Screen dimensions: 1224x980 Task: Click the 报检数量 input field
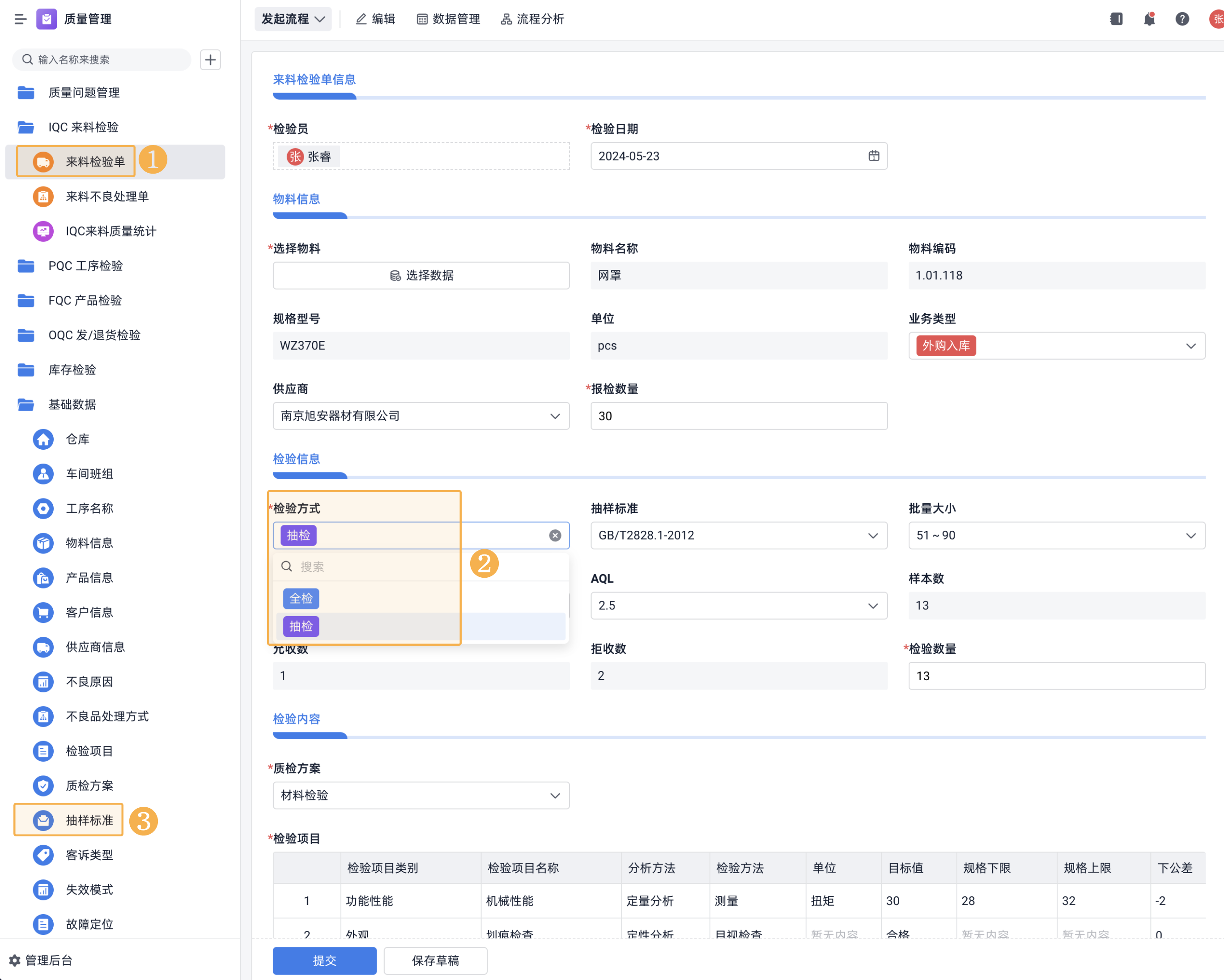pyautogui.click(x=738, y=416)
